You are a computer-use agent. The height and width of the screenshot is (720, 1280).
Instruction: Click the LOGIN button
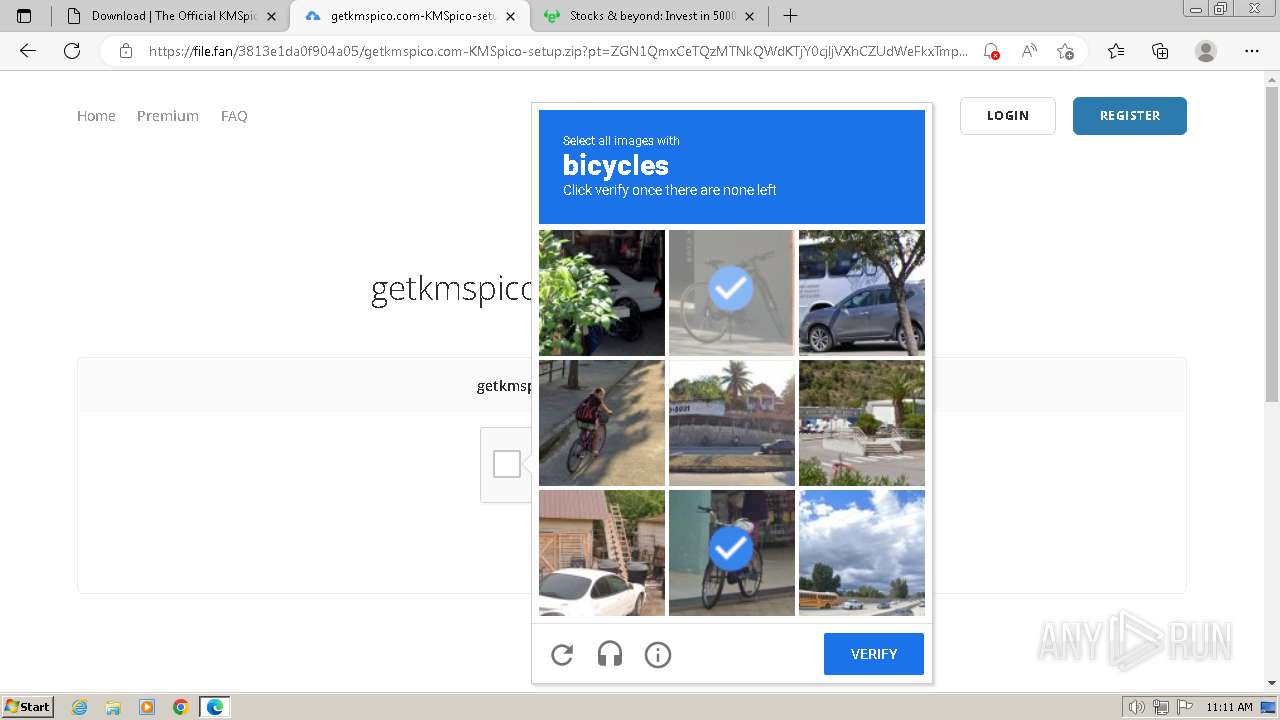1008,116
